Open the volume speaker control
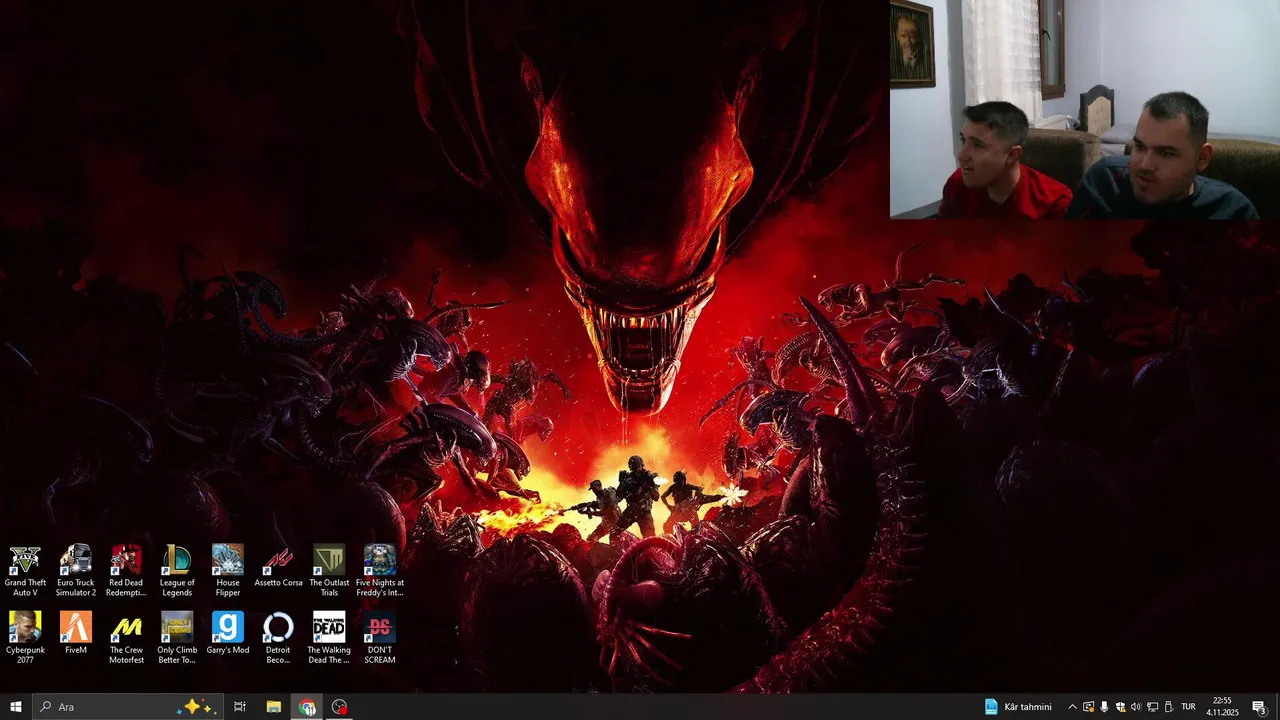This screenshot has width=1280, height=720. click(x=1136, y=707)
